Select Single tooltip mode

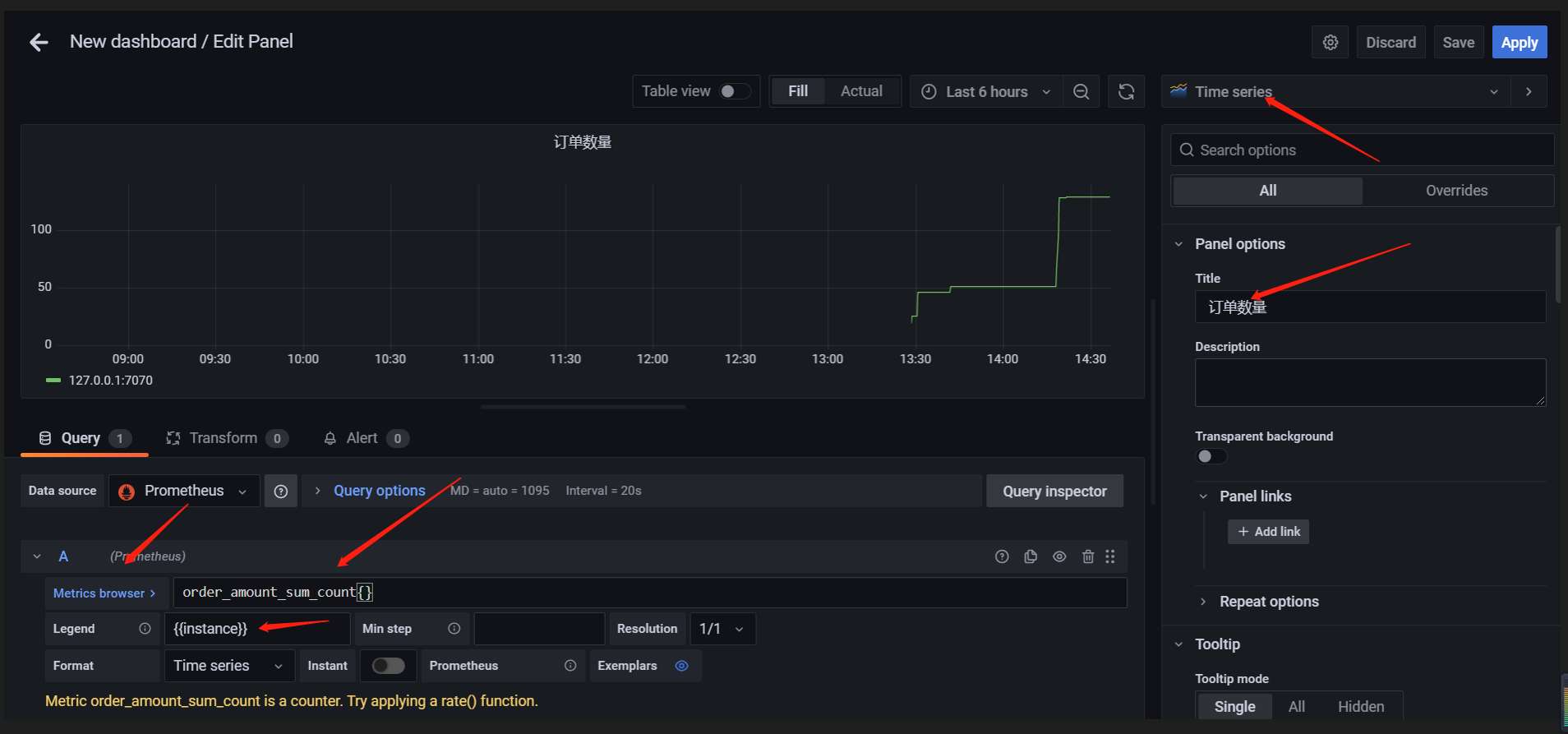[1234, 707]
